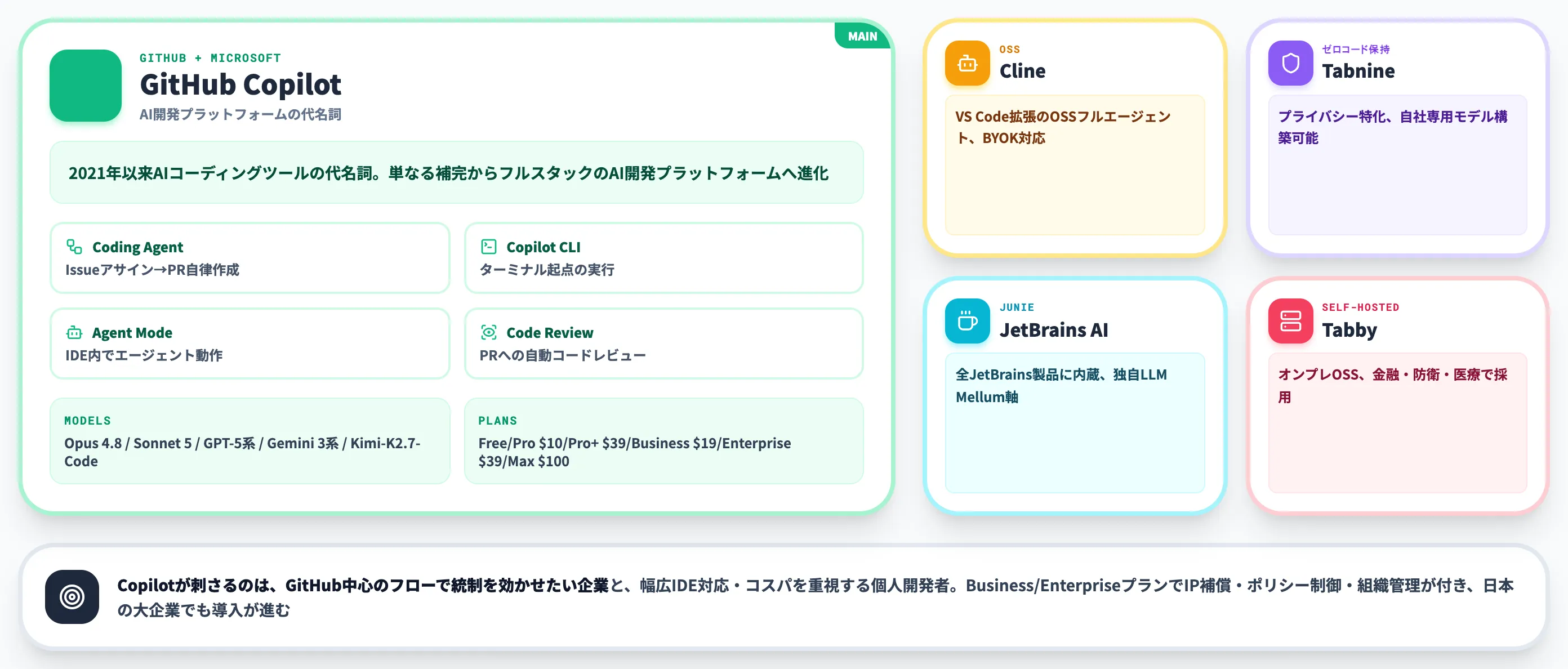The height and width of the screenshot is (669, 1568).
Task: Click the Opus 4.8 / Sonnet 5 models list
Action: pos(242,452)
